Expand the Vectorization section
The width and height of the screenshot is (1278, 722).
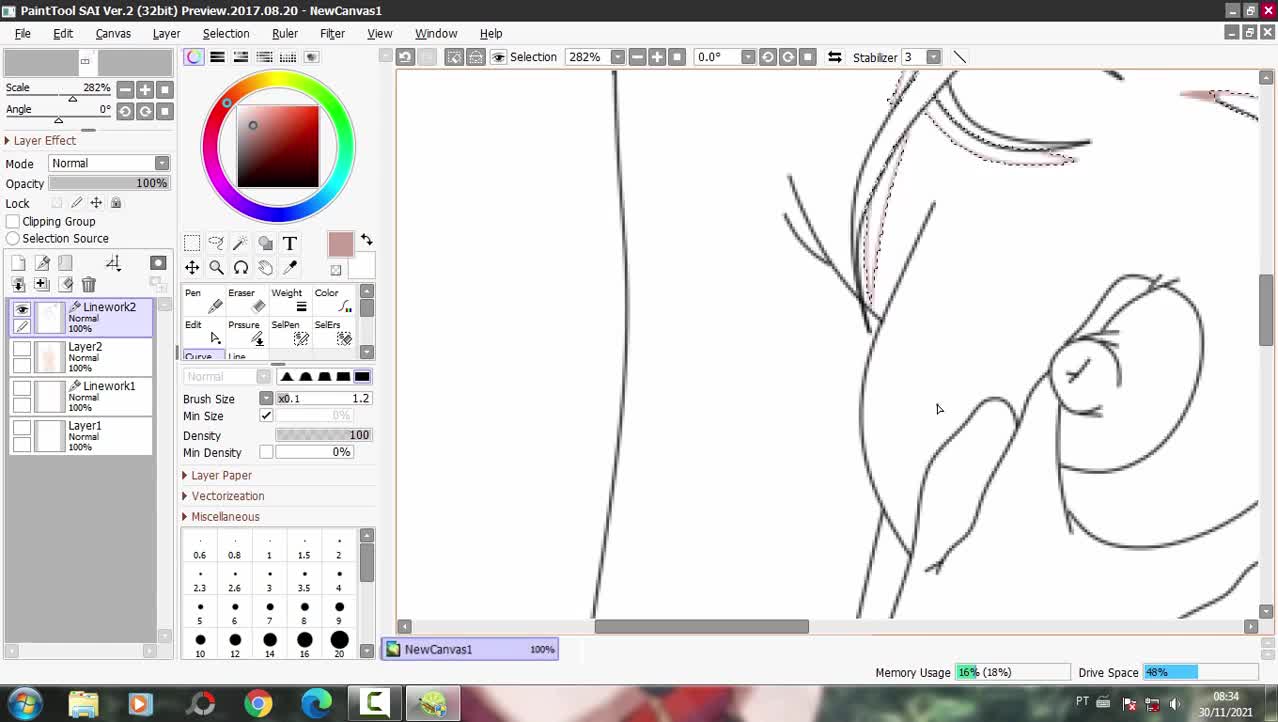[227, 496]
